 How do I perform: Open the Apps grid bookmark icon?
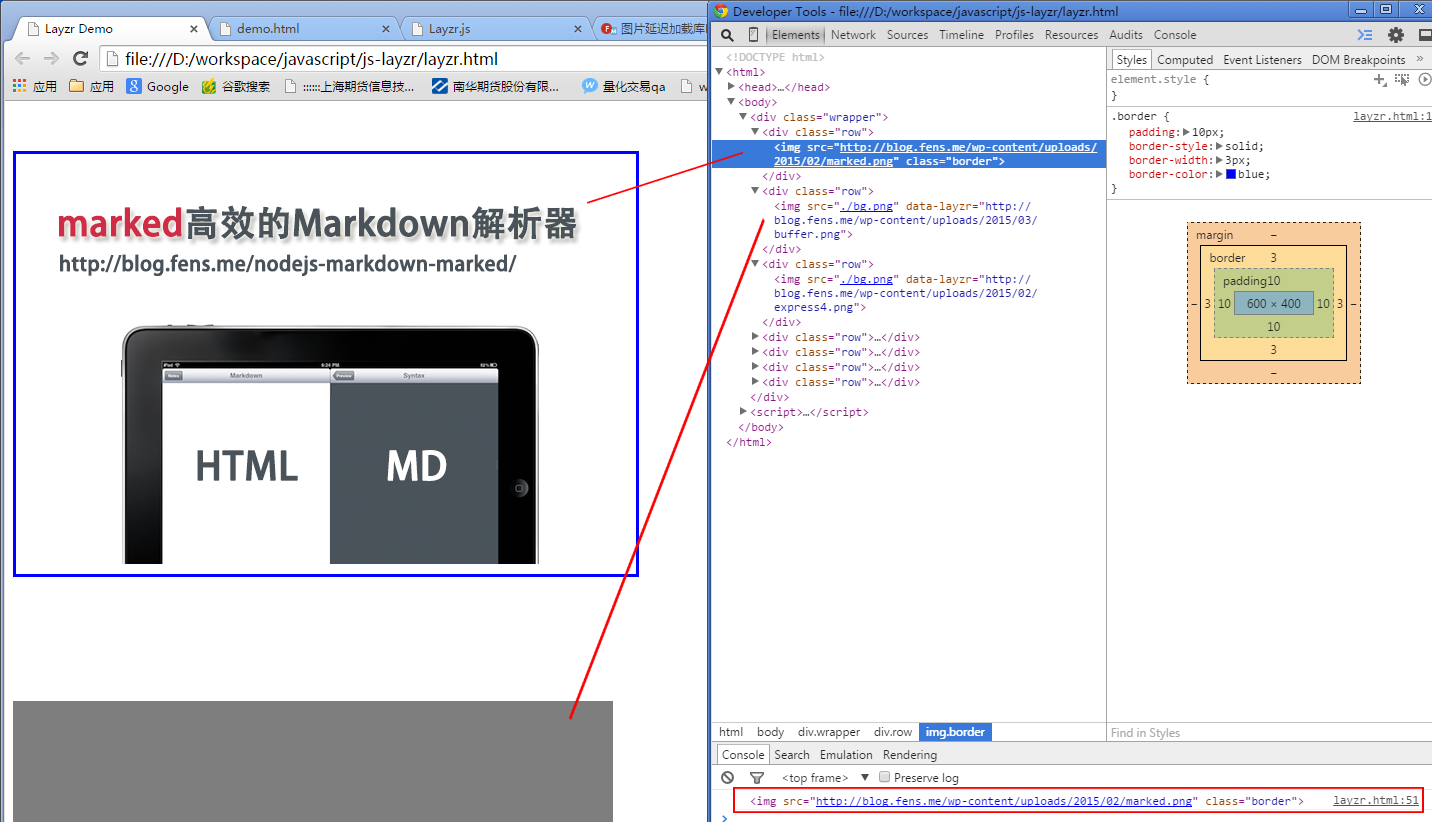(19, 87)
